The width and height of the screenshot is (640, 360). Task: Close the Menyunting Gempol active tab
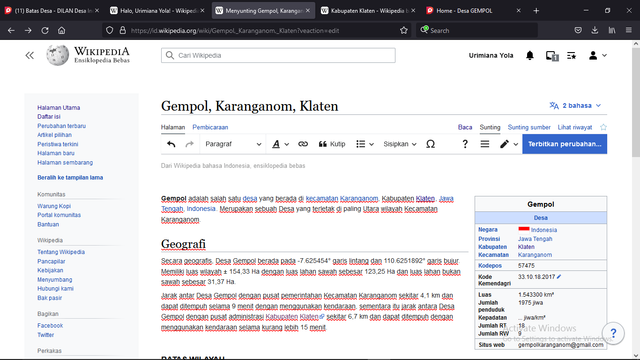pyautogui.click(x=308, y=11)
